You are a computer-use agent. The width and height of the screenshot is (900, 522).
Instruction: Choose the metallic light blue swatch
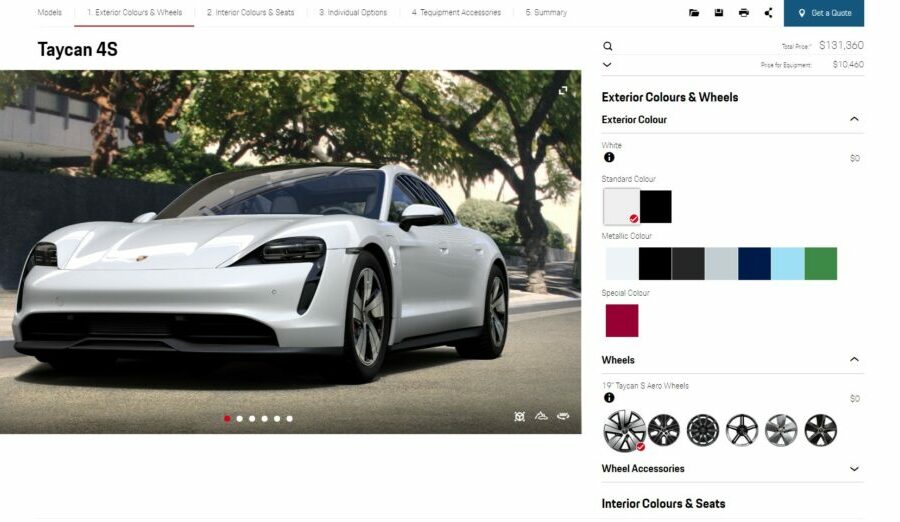point(788,264)
